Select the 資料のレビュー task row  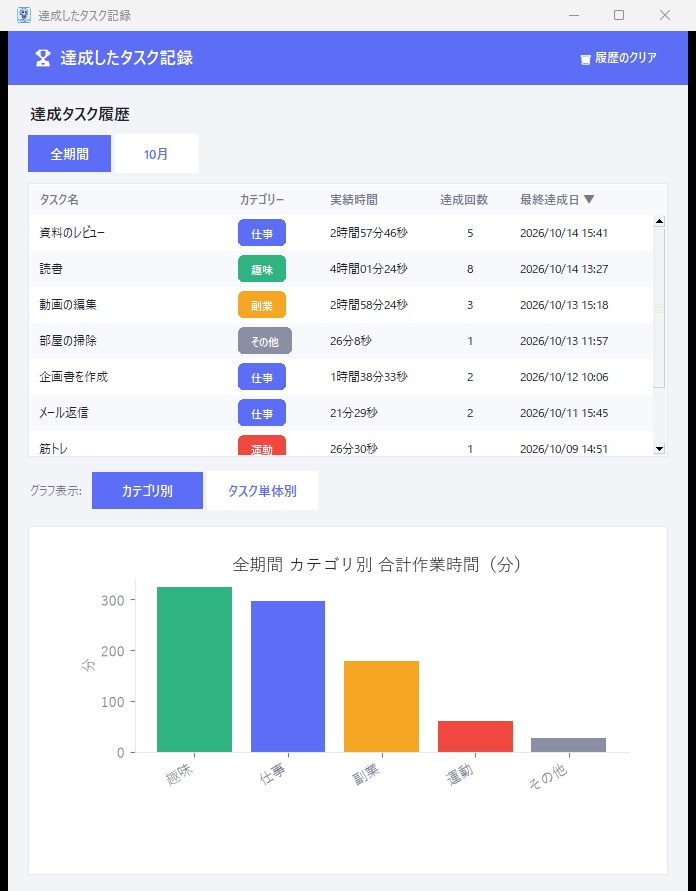point(341,233)
